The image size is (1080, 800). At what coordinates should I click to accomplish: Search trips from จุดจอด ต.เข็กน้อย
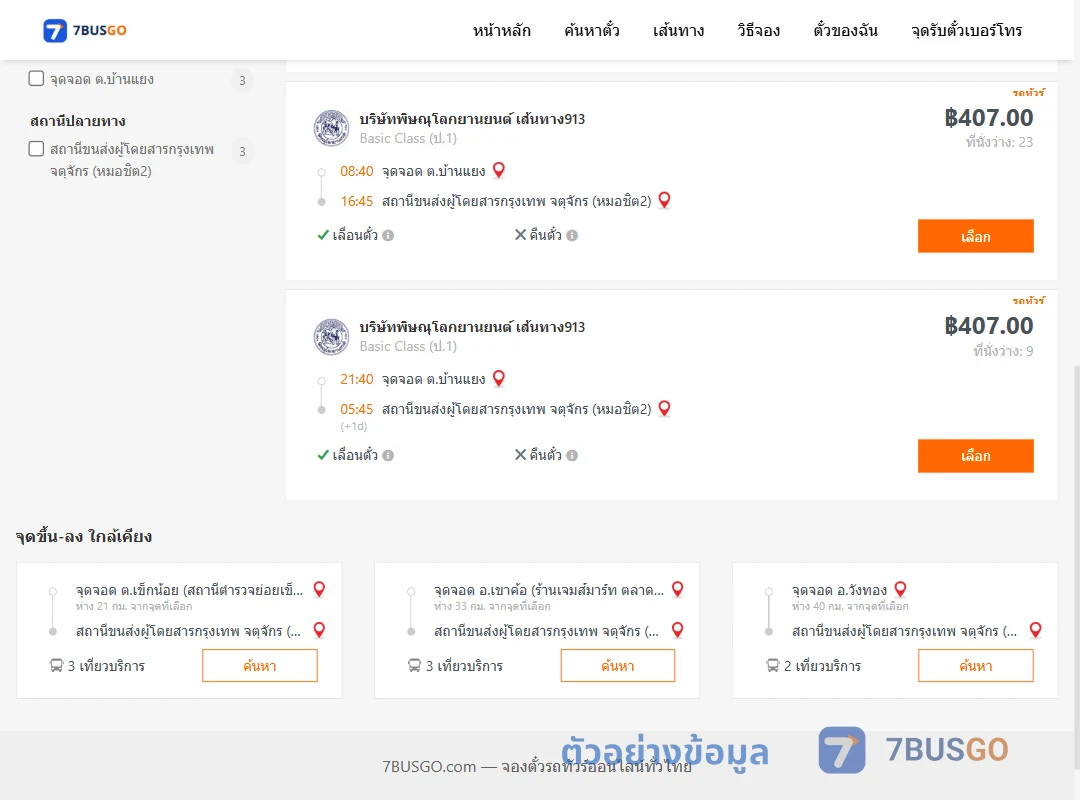click(x=260, y=666)
